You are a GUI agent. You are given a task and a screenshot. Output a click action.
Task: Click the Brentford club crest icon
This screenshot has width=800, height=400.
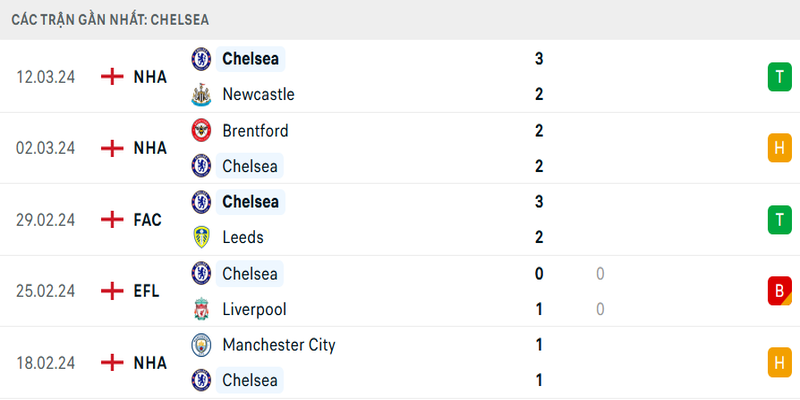pyautogui.click(x=201, y=130)
